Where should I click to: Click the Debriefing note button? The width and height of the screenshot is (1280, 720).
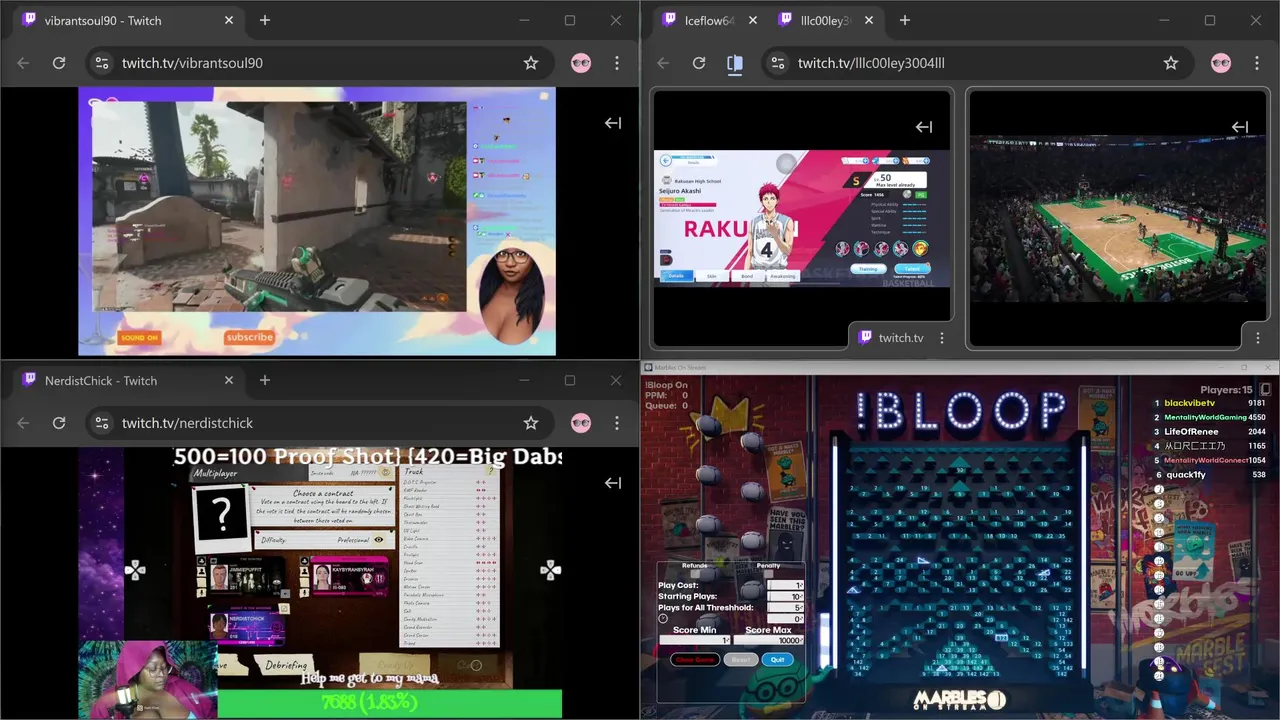tap(287, 664)
